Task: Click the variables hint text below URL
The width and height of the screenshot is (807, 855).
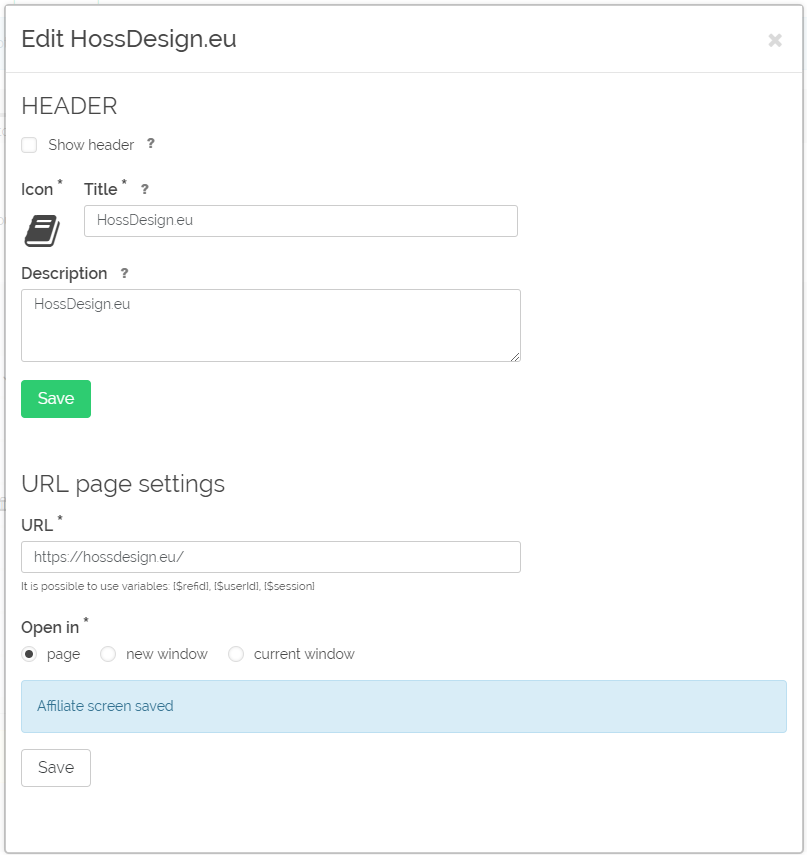Action: (167, 586)
